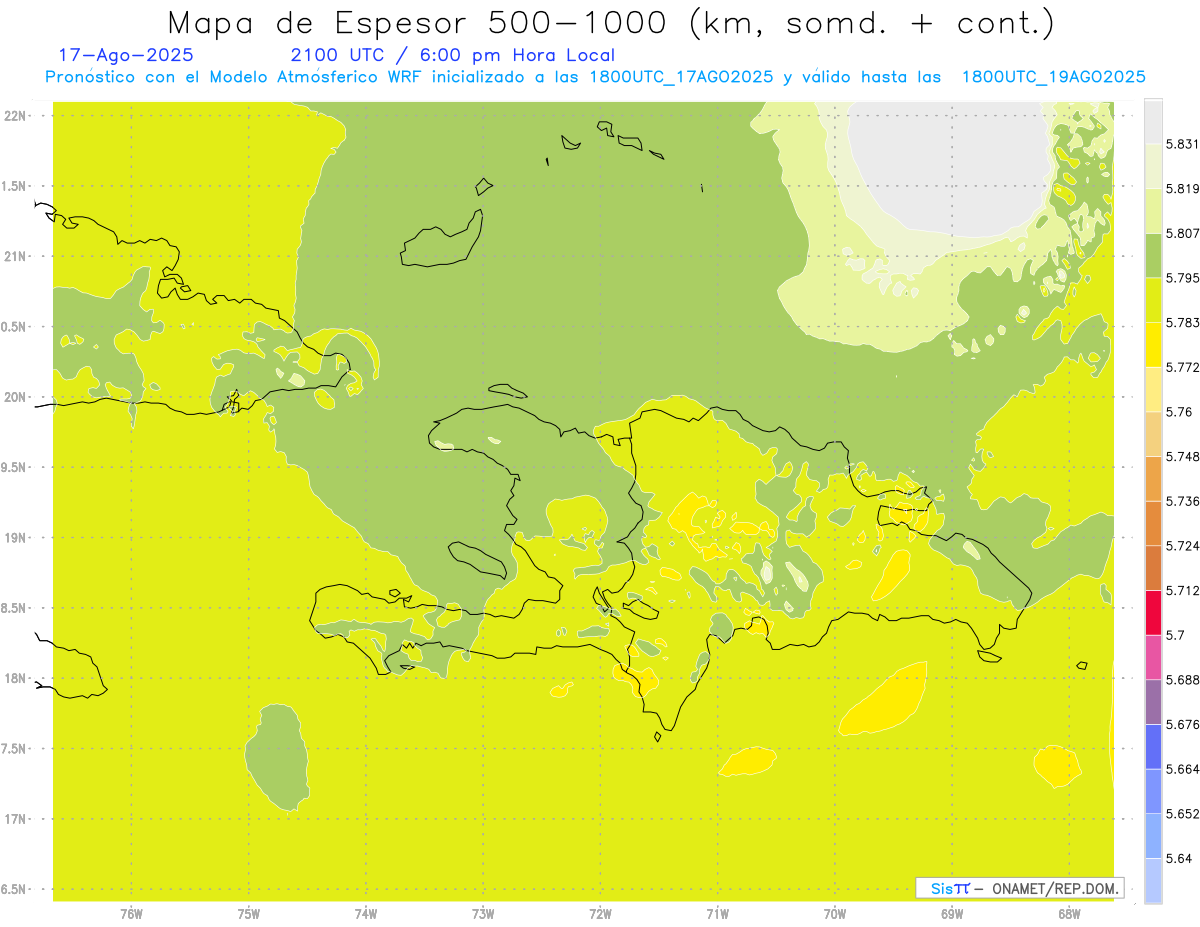Click the red colorbar segment between 5.712 and 5.7
1200x927 pixels.
pyautogui.click(x=1153, y=612)
